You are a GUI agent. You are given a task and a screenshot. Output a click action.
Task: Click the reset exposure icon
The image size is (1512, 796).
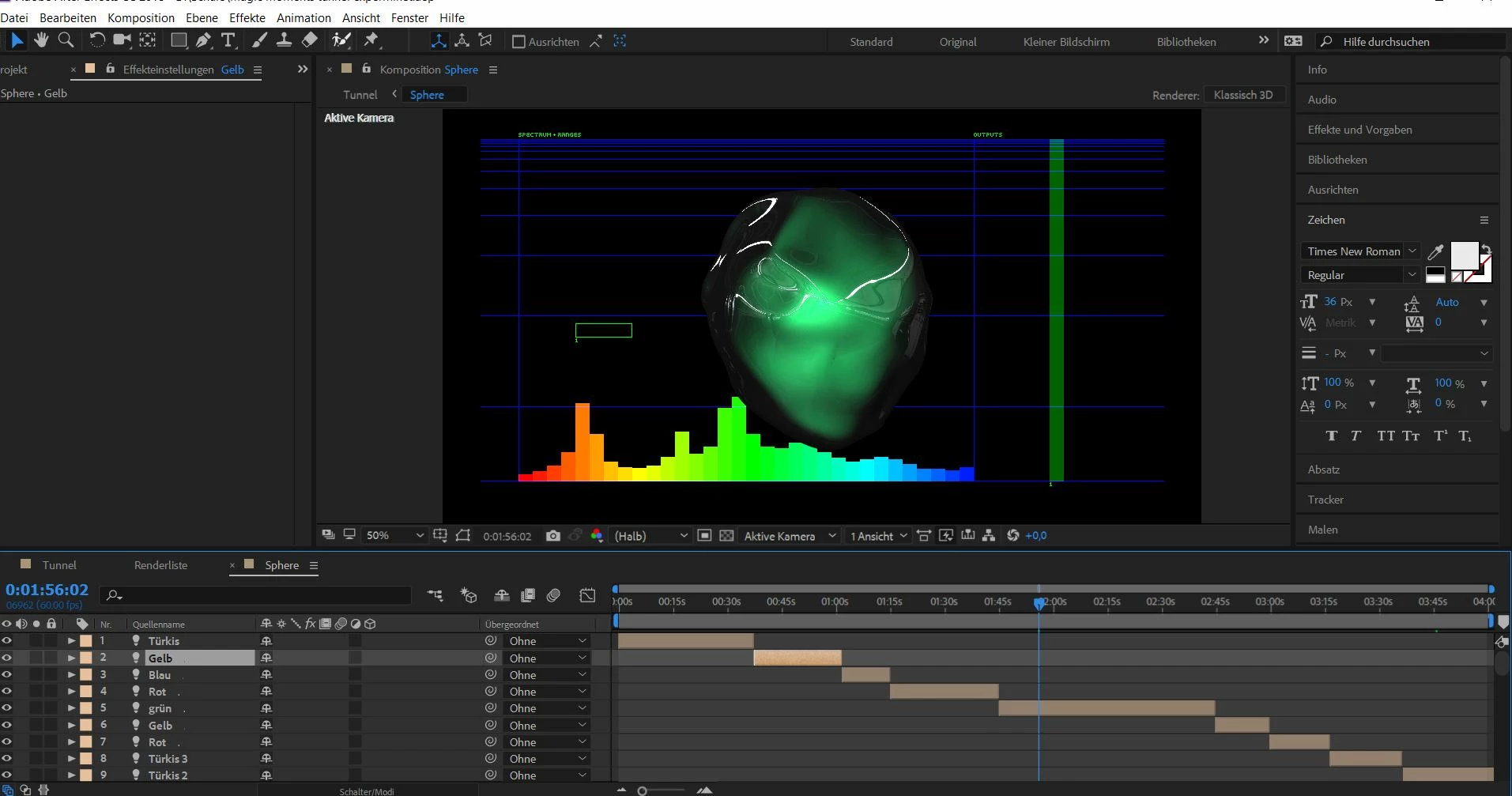click(x=1013, y=536)
